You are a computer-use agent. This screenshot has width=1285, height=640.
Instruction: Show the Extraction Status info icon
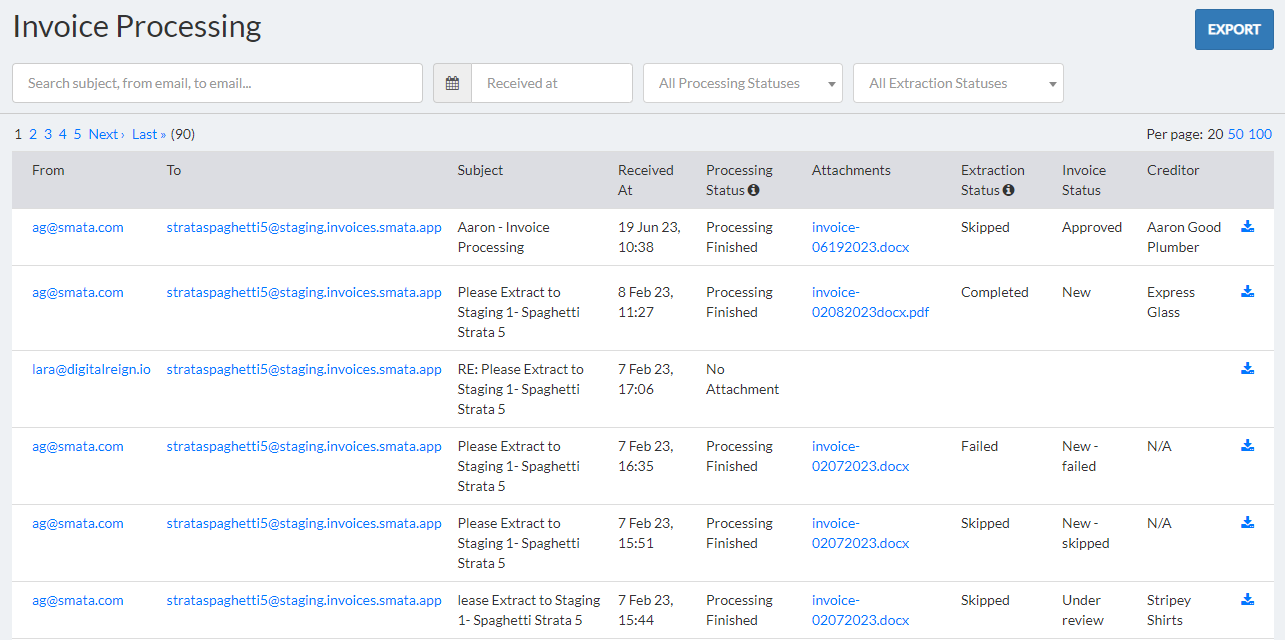(x=1009, y=190)
